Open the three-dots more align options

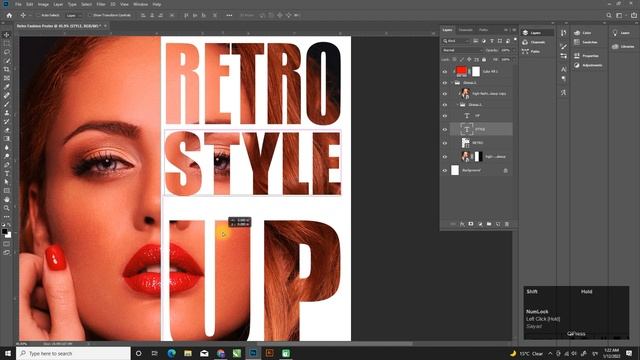(229, 16)
